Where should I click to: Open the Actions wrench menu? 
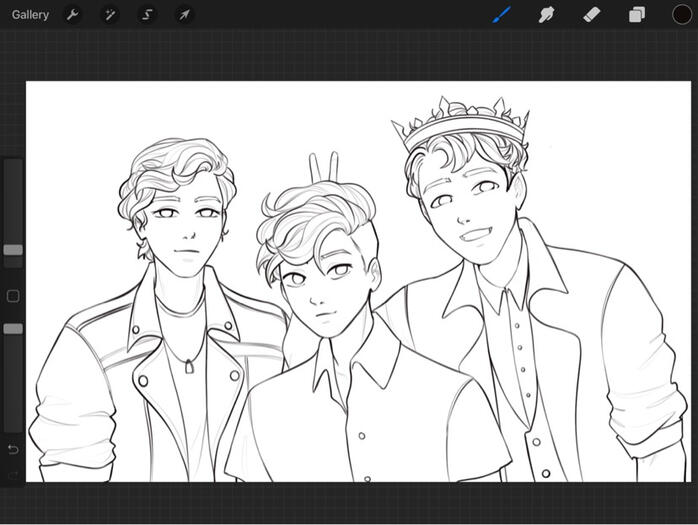pyautogui.click(x=72, y=15)
